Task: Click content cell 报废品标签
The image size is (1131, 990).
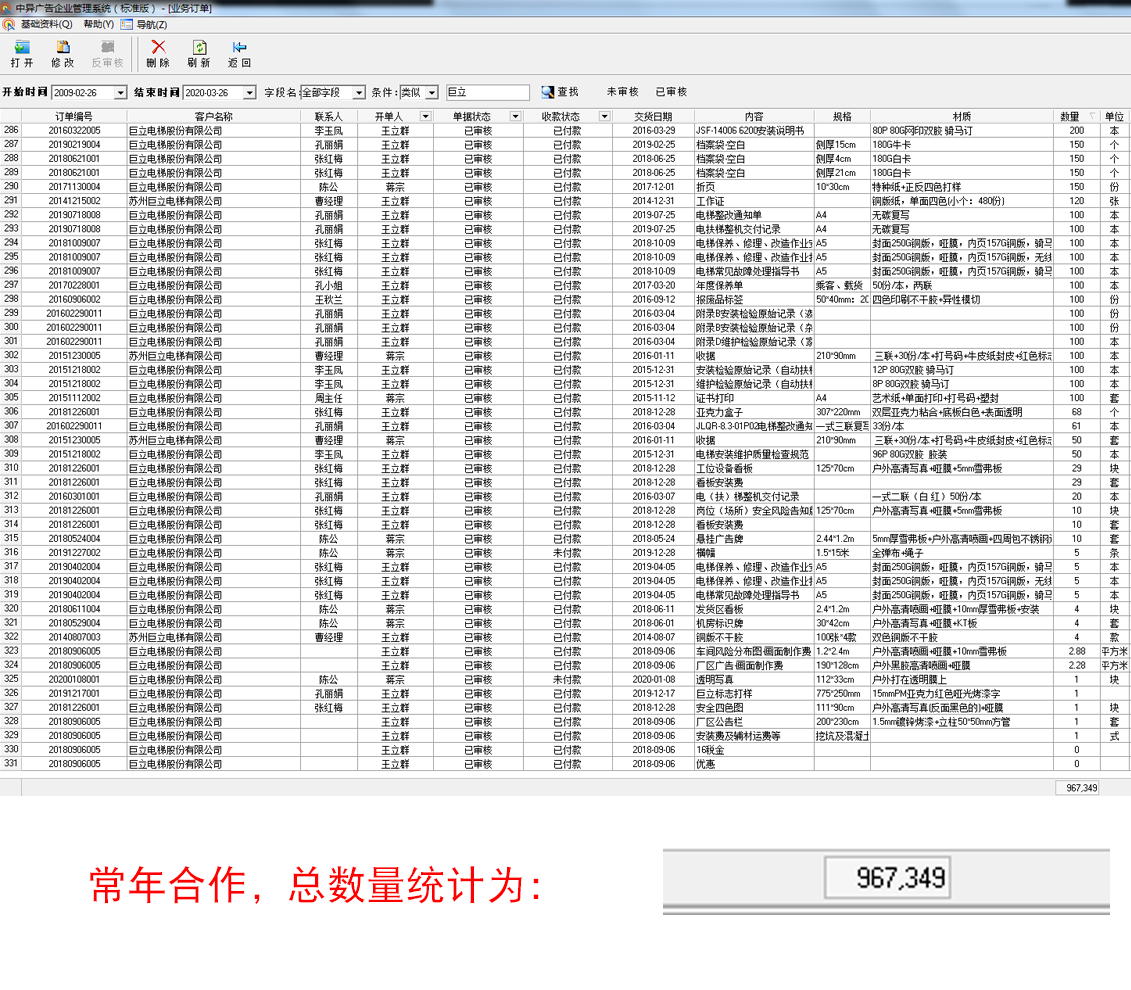Action: tap(719, 299)
